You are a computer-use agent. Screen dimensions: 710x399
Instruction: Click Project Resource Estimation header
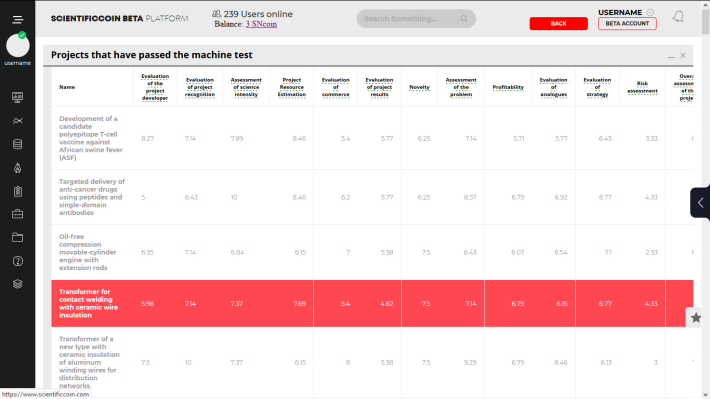point(292,87)
